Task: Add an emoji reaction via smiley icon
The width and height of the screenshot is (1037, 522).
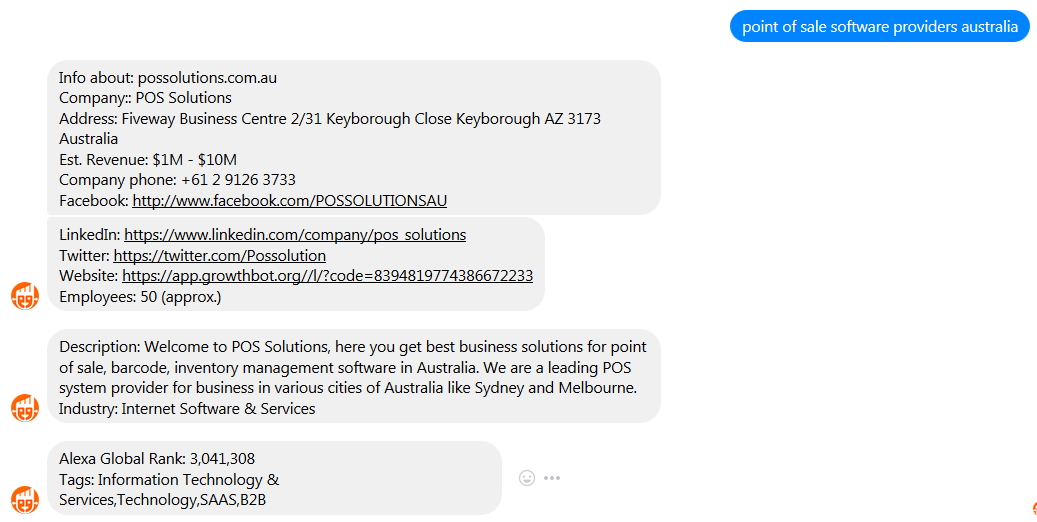Action: (x=526, y=478)
